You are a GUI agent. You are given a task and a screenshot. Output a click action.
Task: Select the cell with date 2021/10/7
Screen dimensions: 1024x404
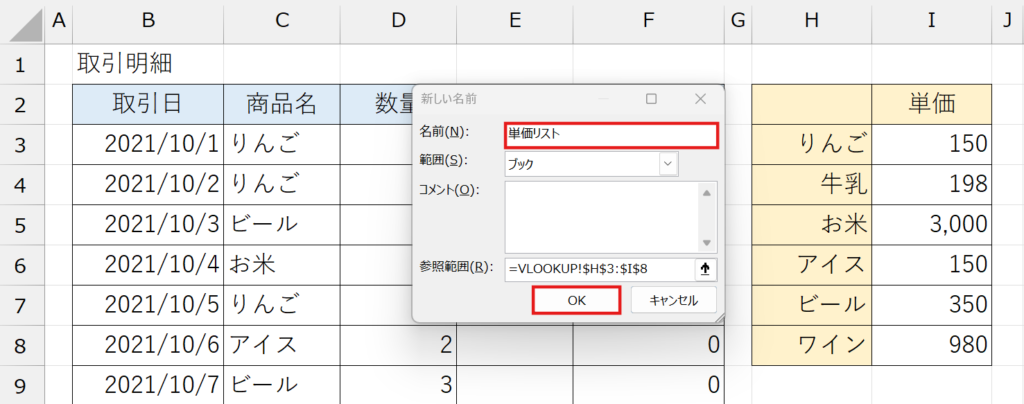coord(148,385)
